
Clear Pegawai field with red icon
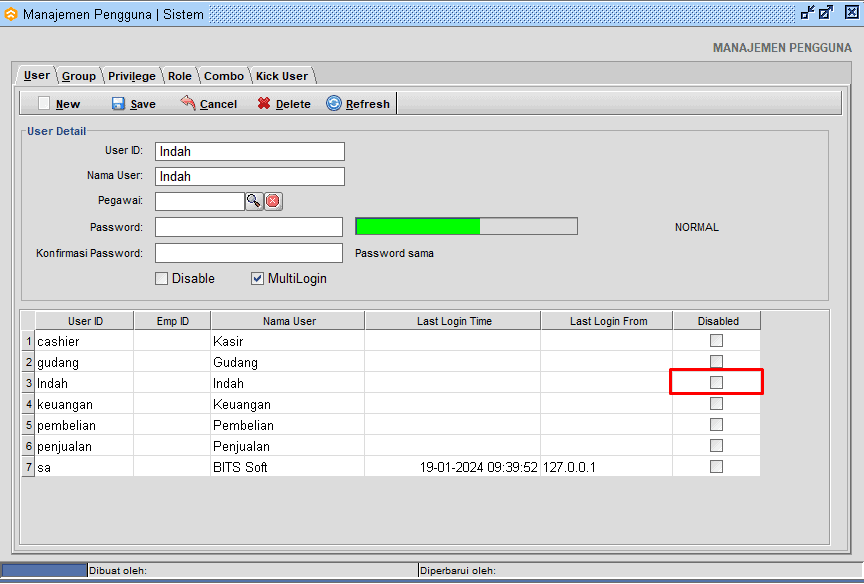point(273,201)
